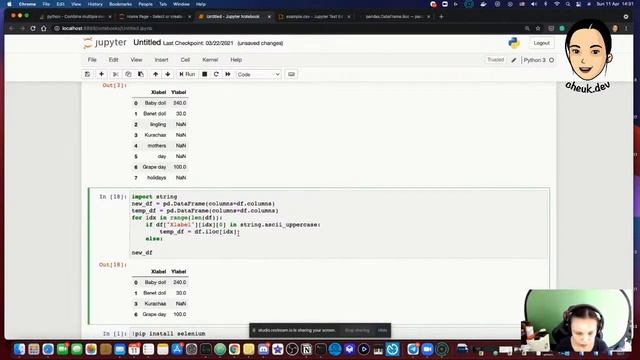Click 'Grape day' in Out[18] table

(x=154, y=314)
